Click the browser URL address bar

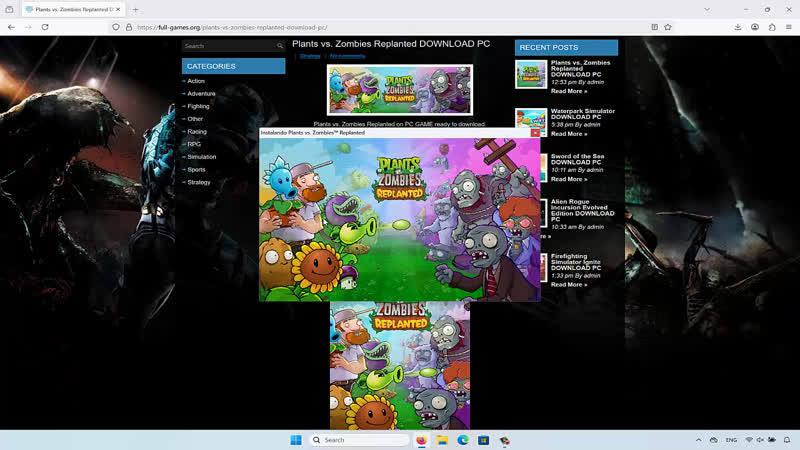[390, 27]
